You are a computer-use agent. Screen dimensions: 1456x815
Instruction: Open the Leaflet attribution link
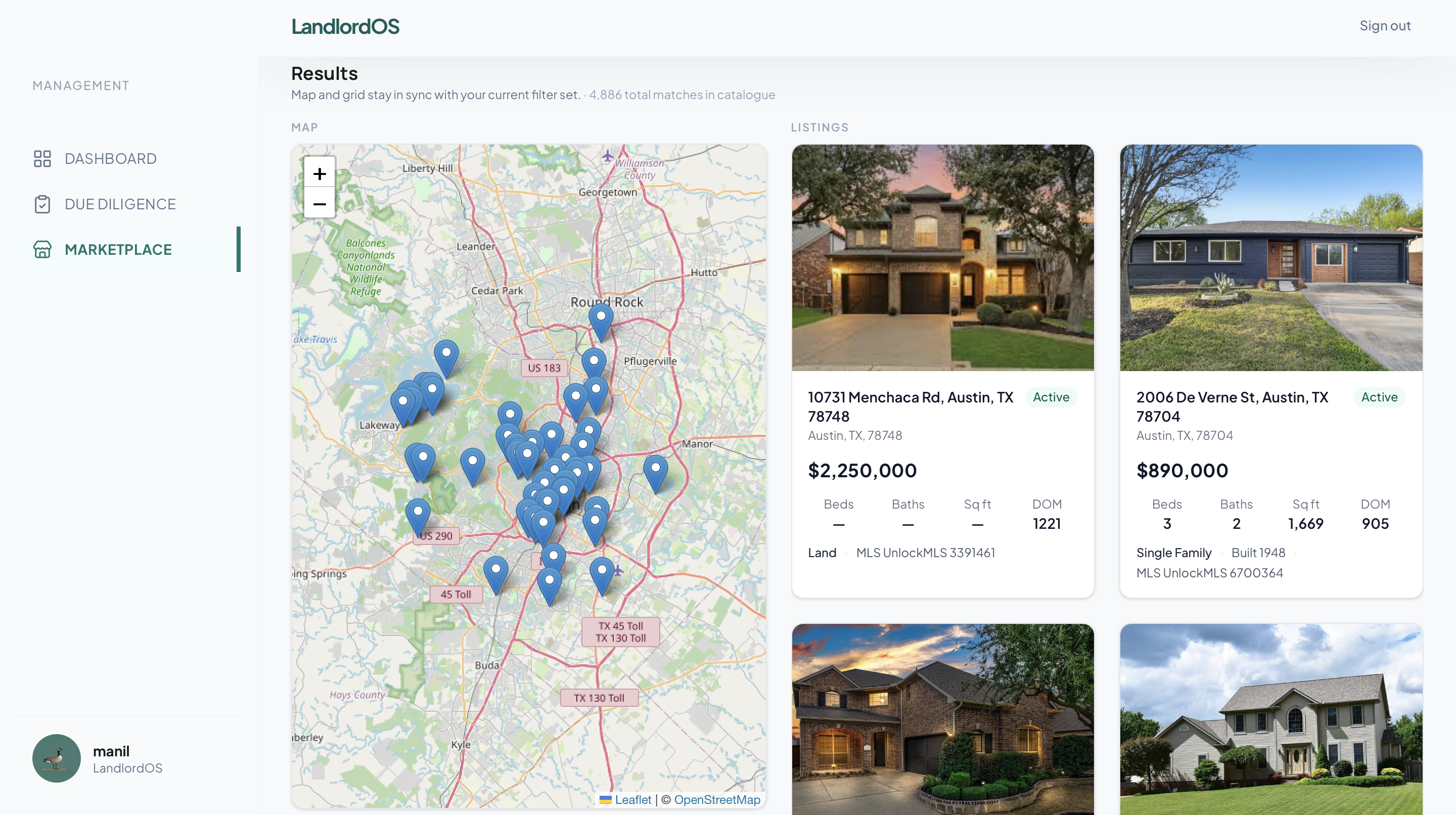coord(632,799)
